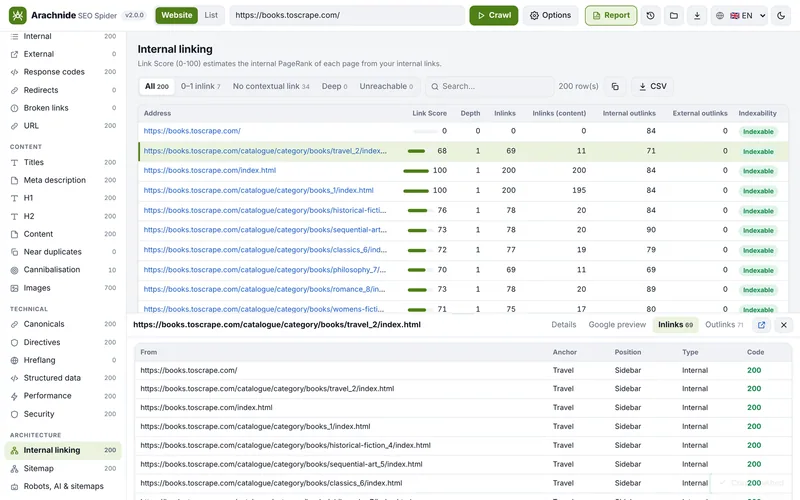800x500 pixels.
Task: Select From row https://books.toscrape.com/index.html
Action: (463, 408)
